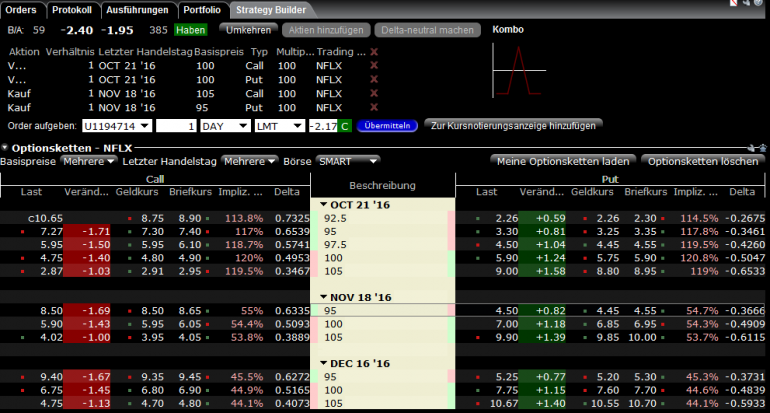Switch to the Ausführungen tab
Image resolution: width=770 pixels, height=413 pixels.
tap(137, 10)
